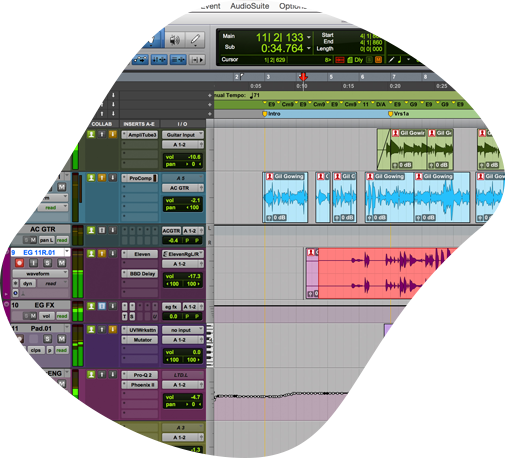Click the vol -17.3 volume field
This screenshot has height=458, width=505.
183,276
